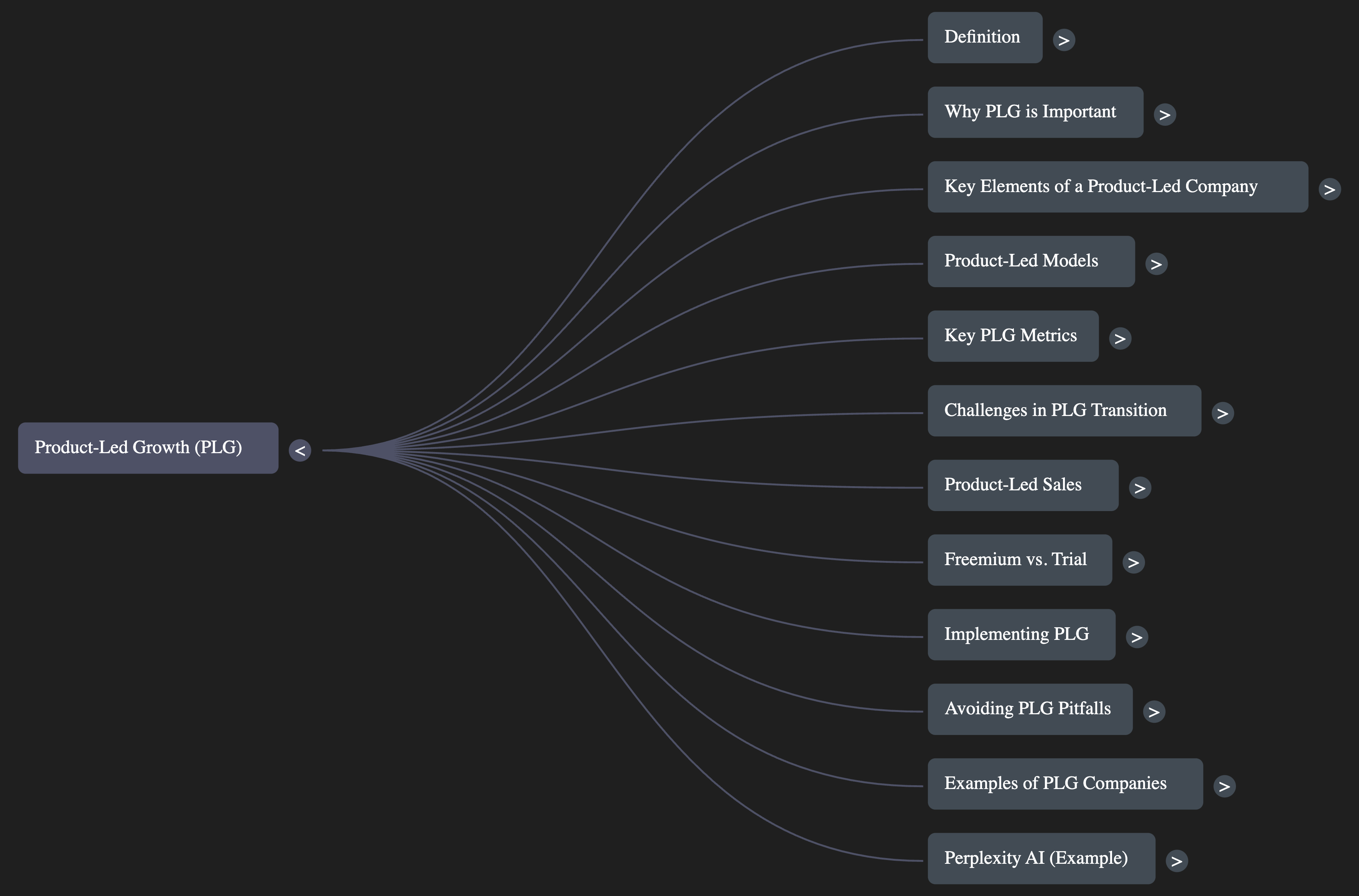The image size is (1359, 896).
Task: Select the Perplexity AI example node
Action: tap(1041, 858)
